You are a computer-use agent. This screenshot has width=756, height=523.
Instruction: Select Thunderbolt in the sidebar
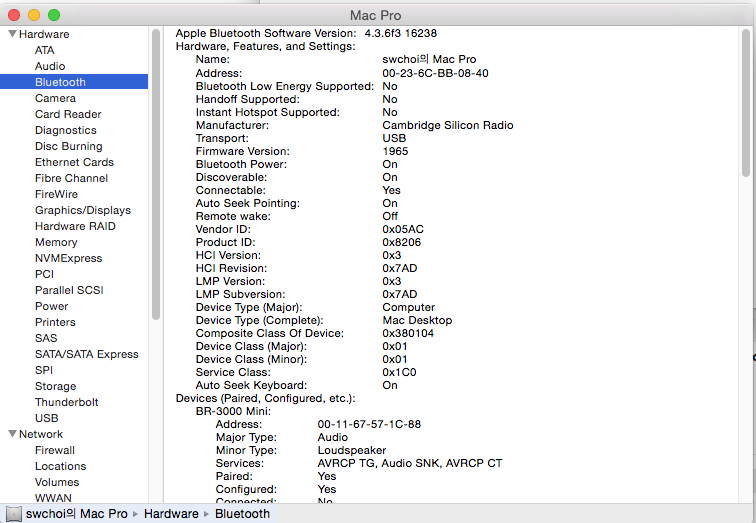click(67, 402)
